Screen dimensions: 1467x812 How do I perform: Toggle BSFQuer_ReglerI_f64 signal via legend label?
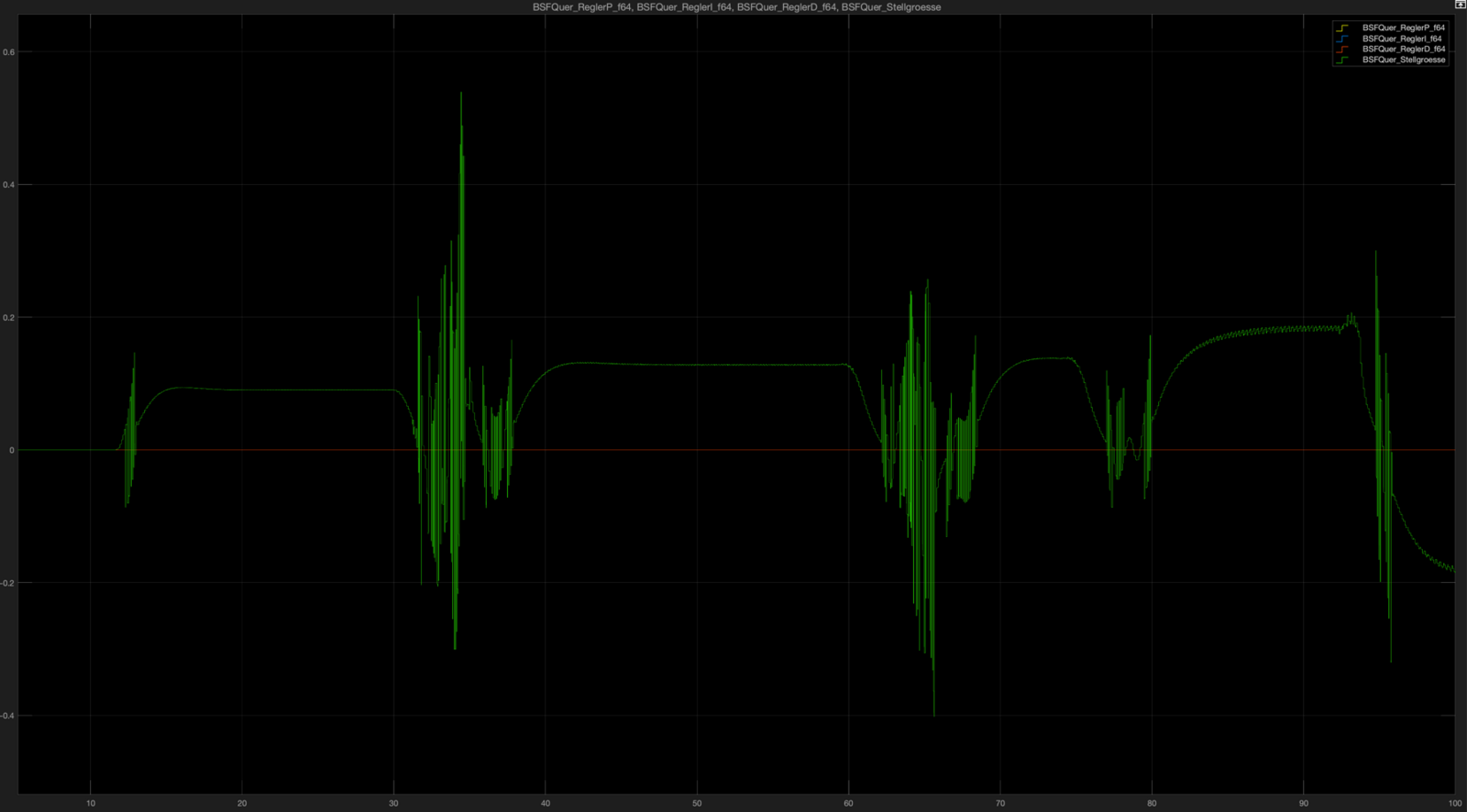[x=1401, y=38]
